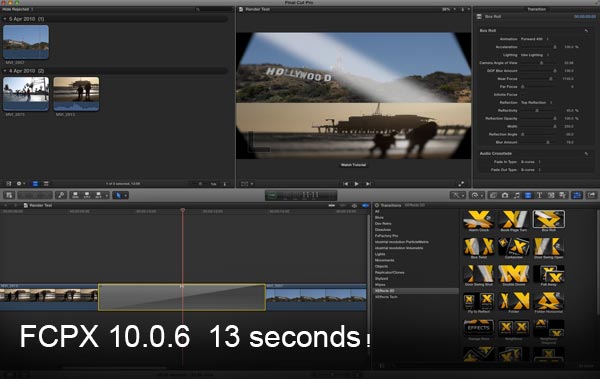Open the Keyword Editor key icon
Screen dimensions: 600x379
(x=61, y=195)
